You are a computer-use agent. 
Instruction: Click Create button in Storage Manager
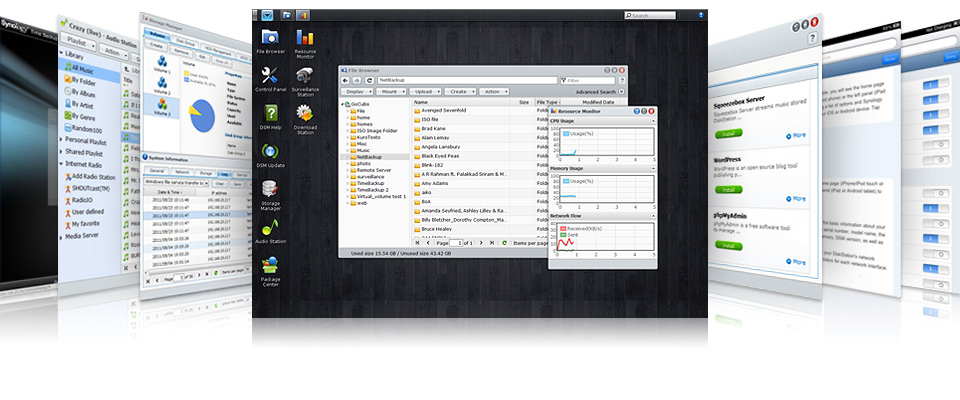pos(157,47)
